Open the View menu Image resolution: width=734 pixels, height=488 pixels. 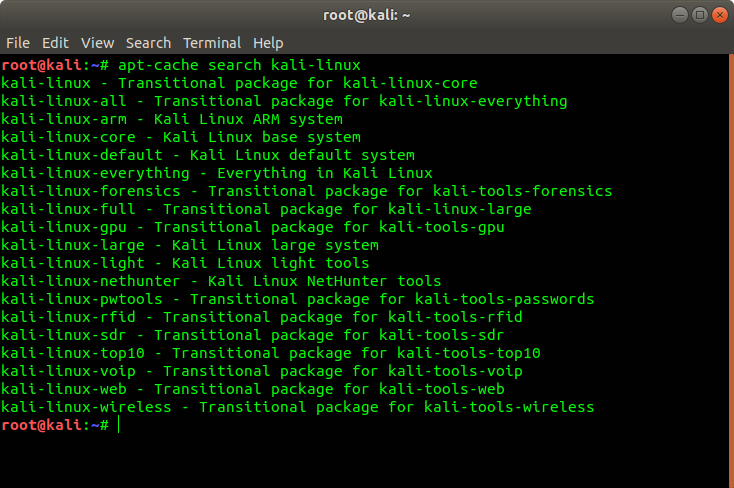pyautogui.click(x=97, y=43)
